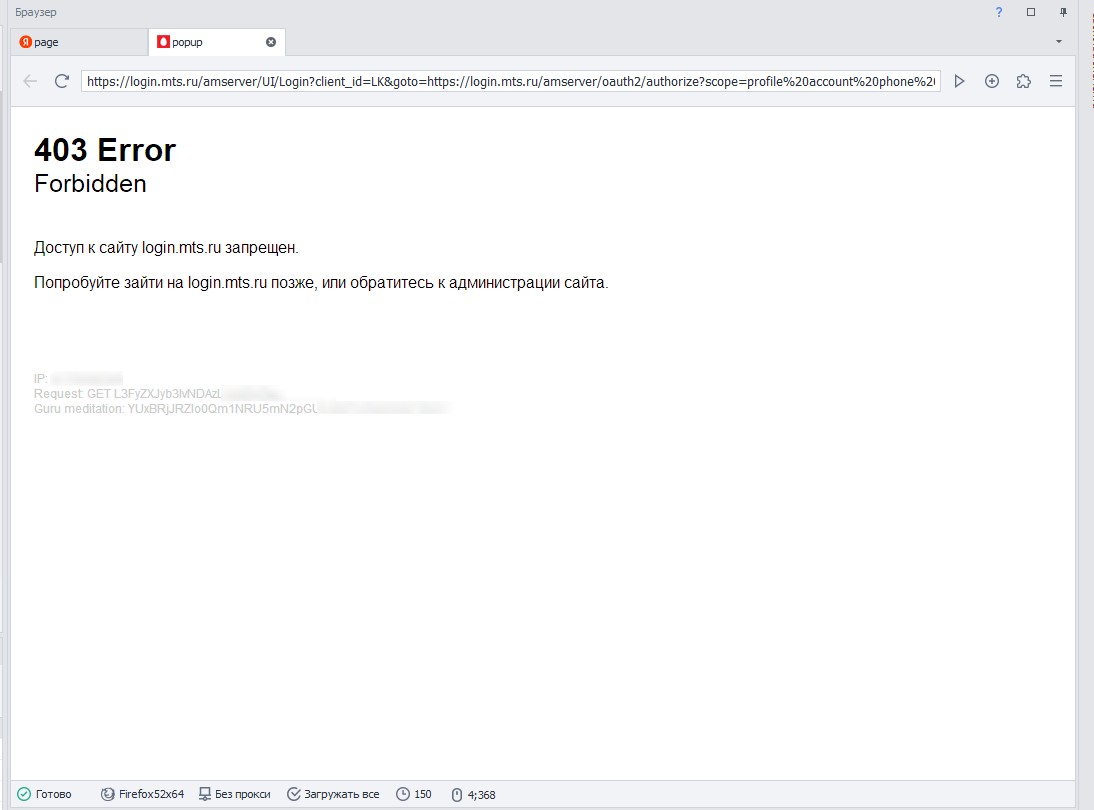Viewport: 1094px width, 810px height.
Task: Click "Доступ к сайту login.mts.ru запрещен." line
Action: [166, 248]
